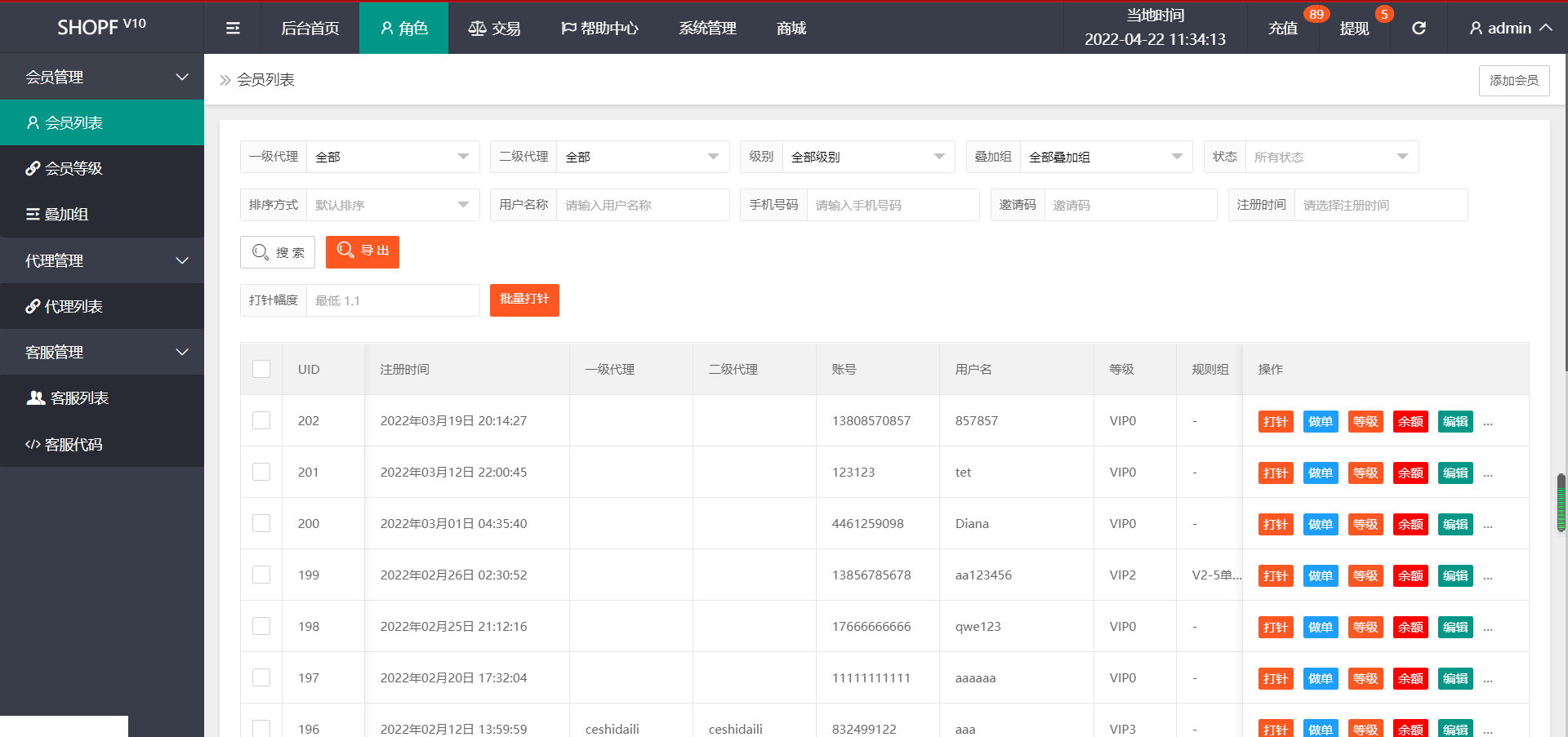The image size is (1568, 737).
Task: Switch to the 交易 top navigation tab
Action: 494,29
